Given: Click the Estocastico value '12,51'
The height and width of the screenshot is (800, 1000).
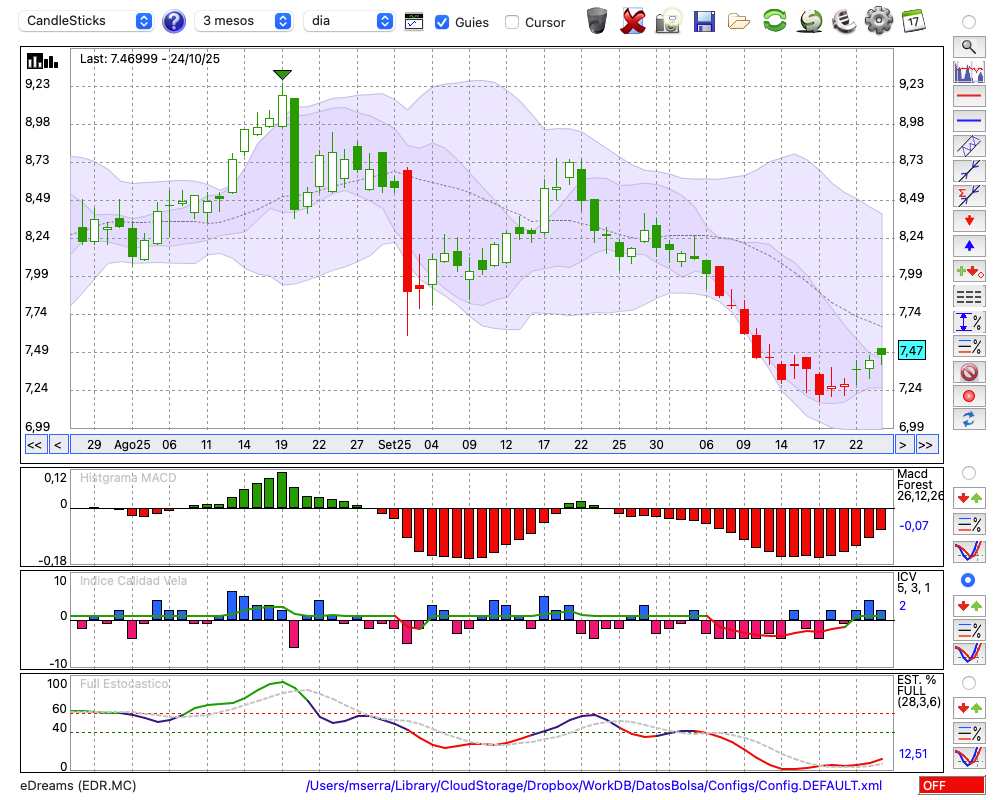Looking at the screenshot, I should point(913,754).
